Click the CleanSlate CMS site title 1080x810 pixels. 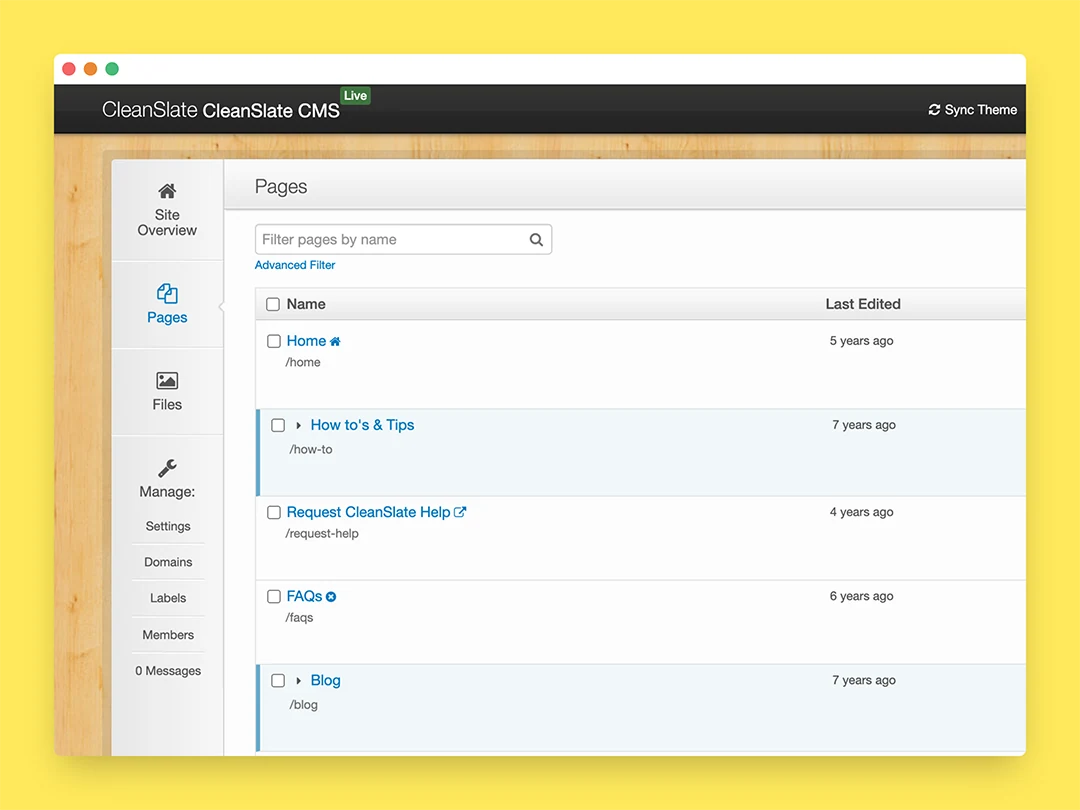[x=271, y=110]
